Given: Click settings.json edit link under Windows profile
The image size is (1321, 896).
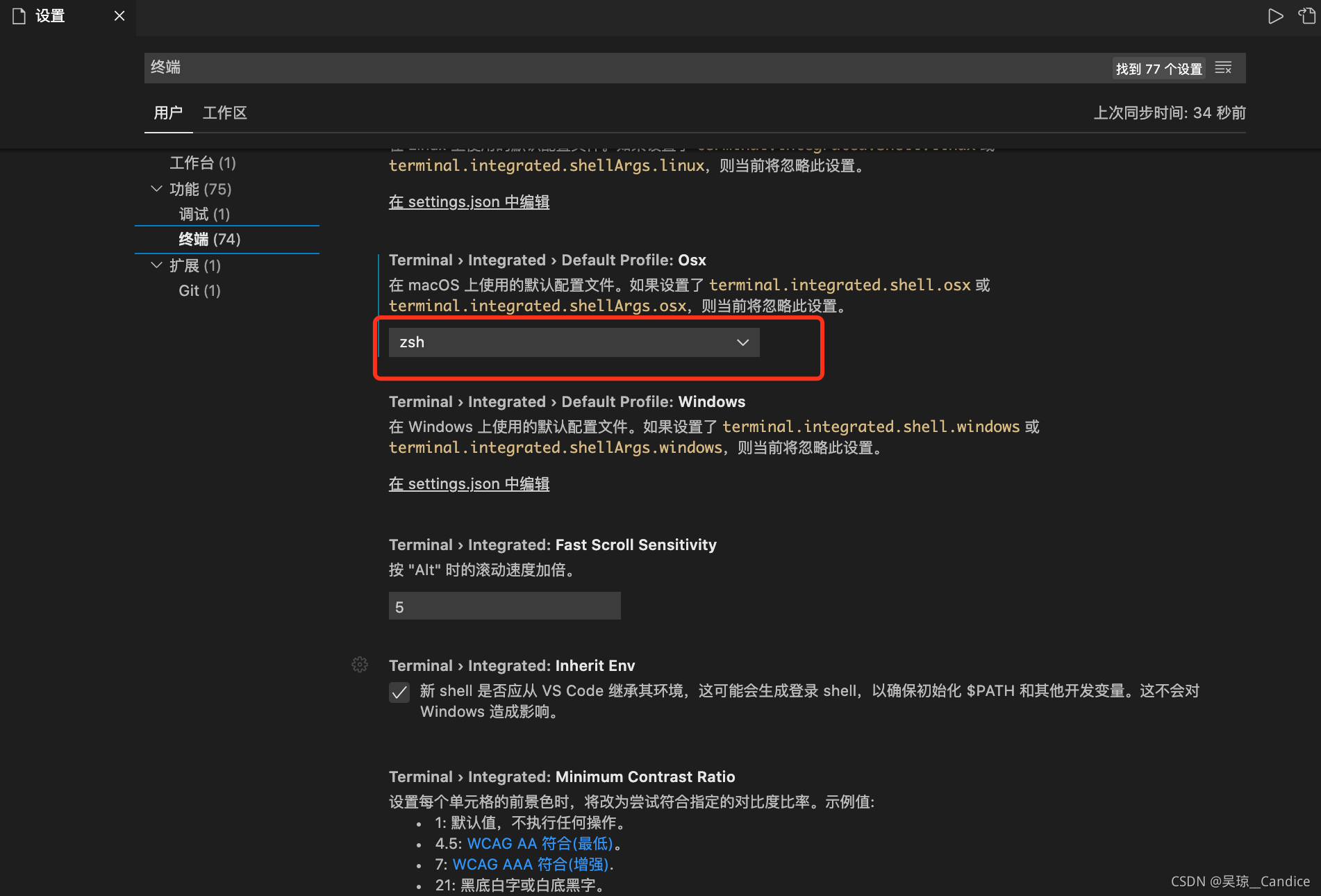Looking at the screenshot, I should (x=469, y=484).
